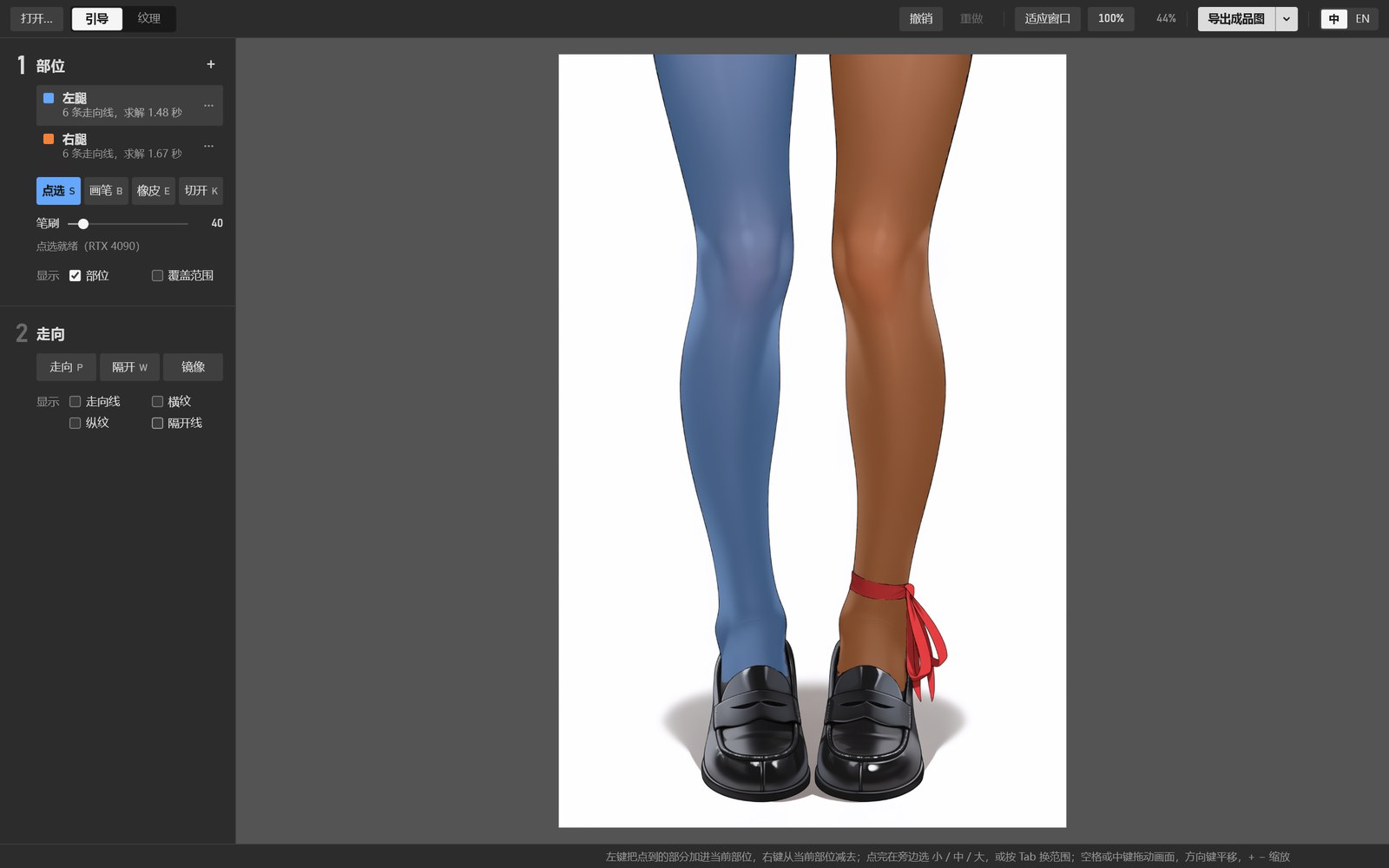Switch interface language to EN

coord(1363,18)
